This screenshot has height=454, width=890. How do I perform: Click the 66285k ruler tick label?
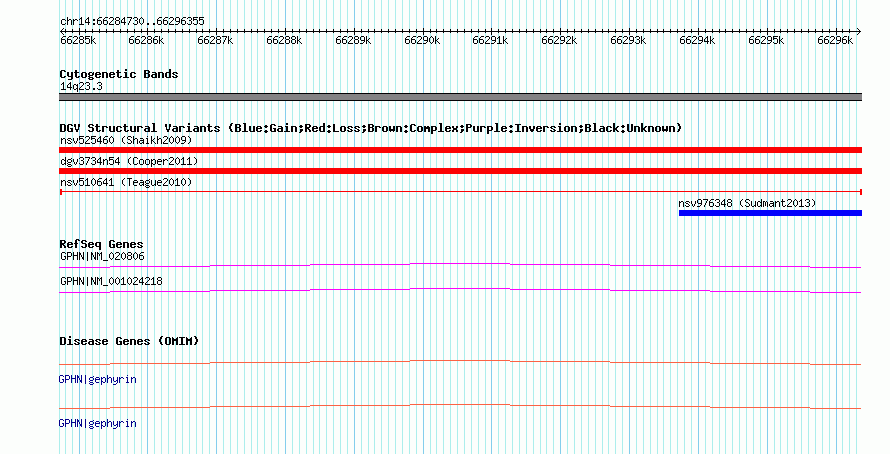78,40
